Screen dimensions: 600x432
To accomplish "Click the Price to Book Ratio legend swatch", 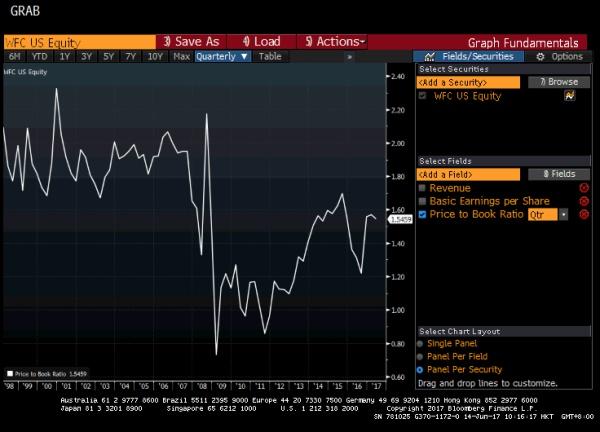I will (x=10, y=374).
